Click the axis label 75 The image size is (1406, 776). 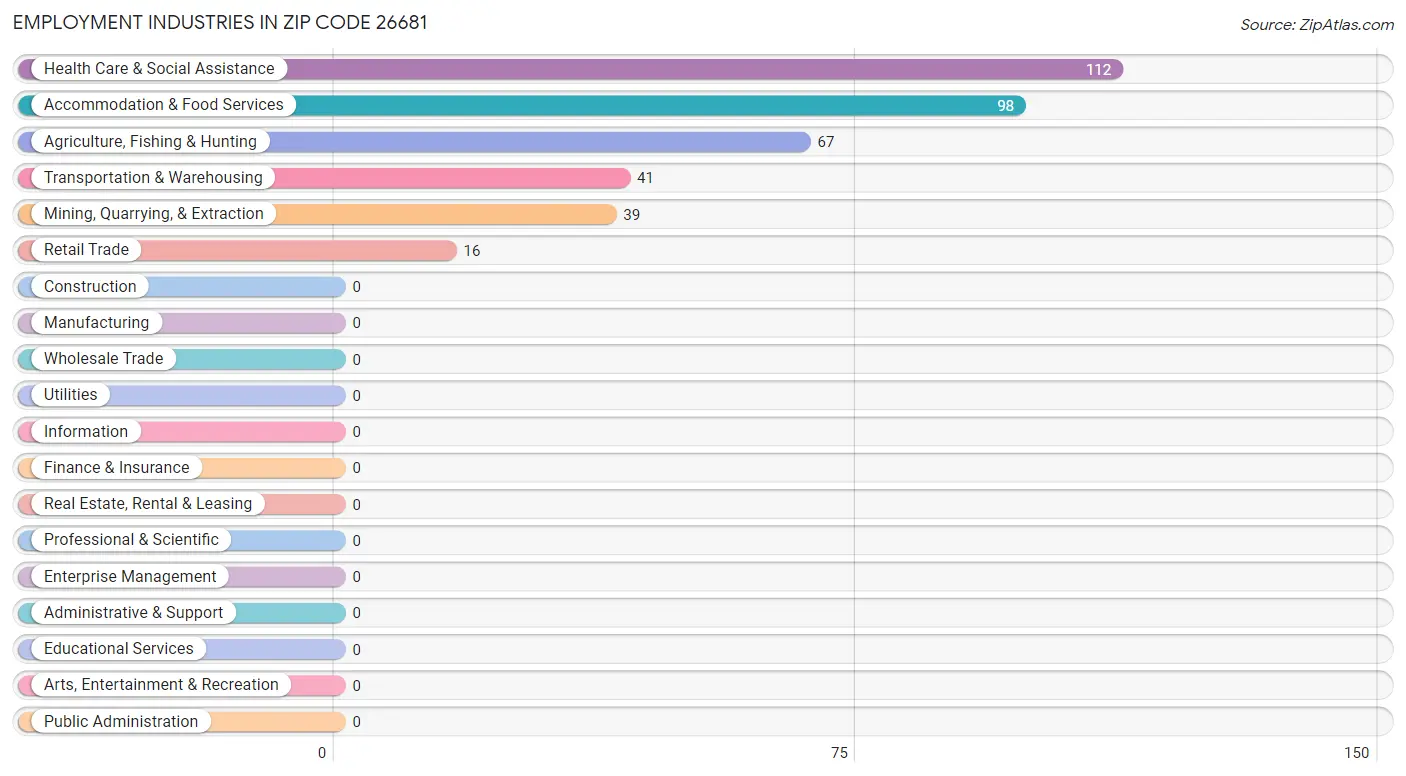click(839, 753)
